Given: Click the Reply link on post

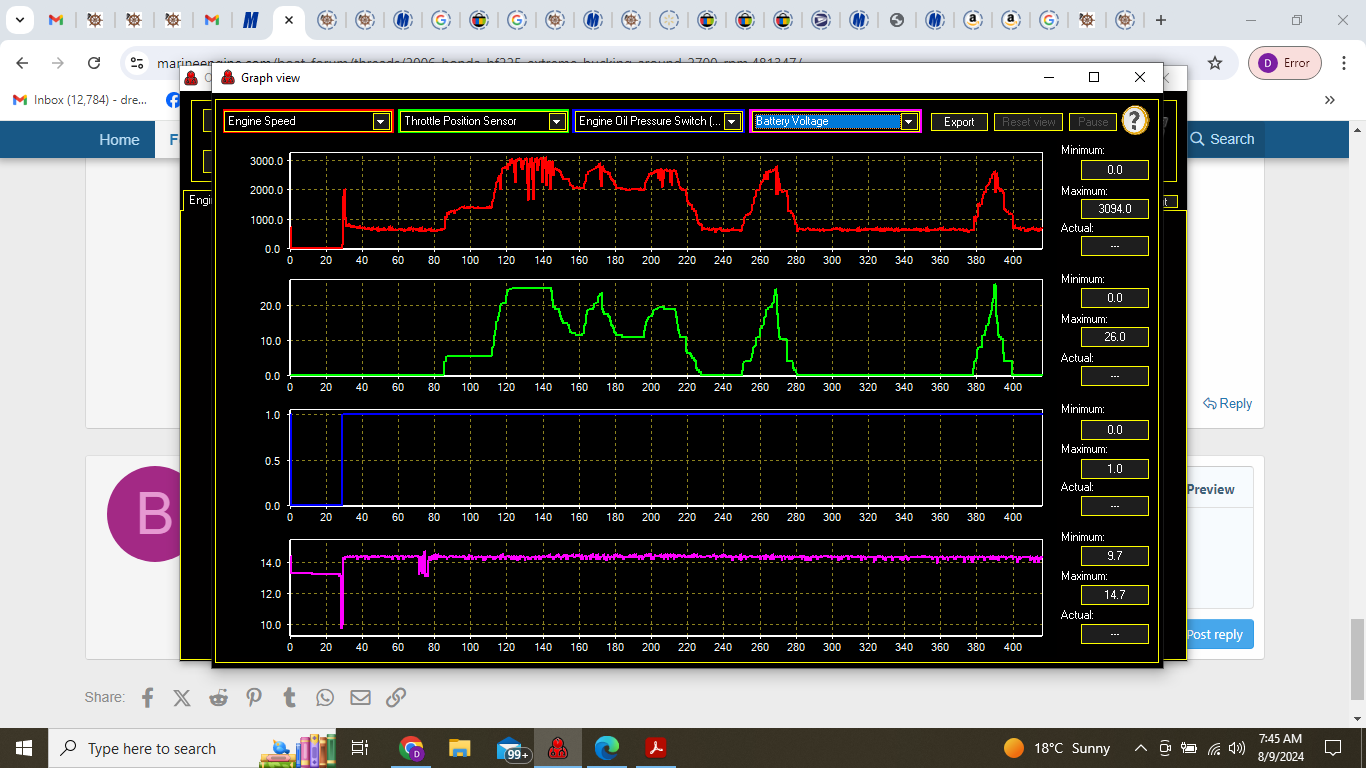Looking at the screenshot, I should [x=1228, y=403].
